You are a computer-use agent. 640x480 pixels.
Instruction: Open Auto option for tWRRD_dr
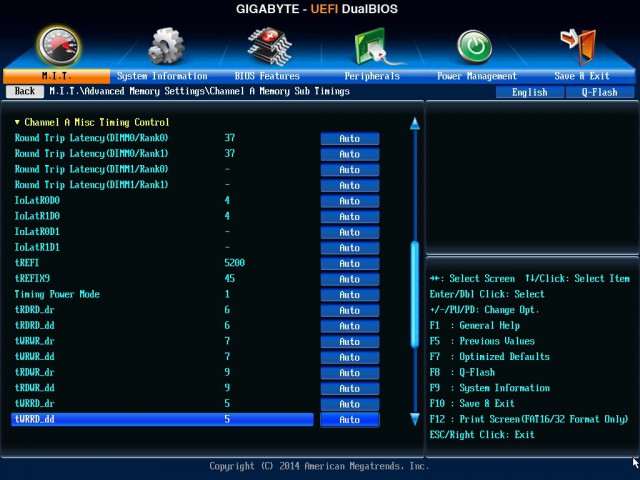pos(350,404)
